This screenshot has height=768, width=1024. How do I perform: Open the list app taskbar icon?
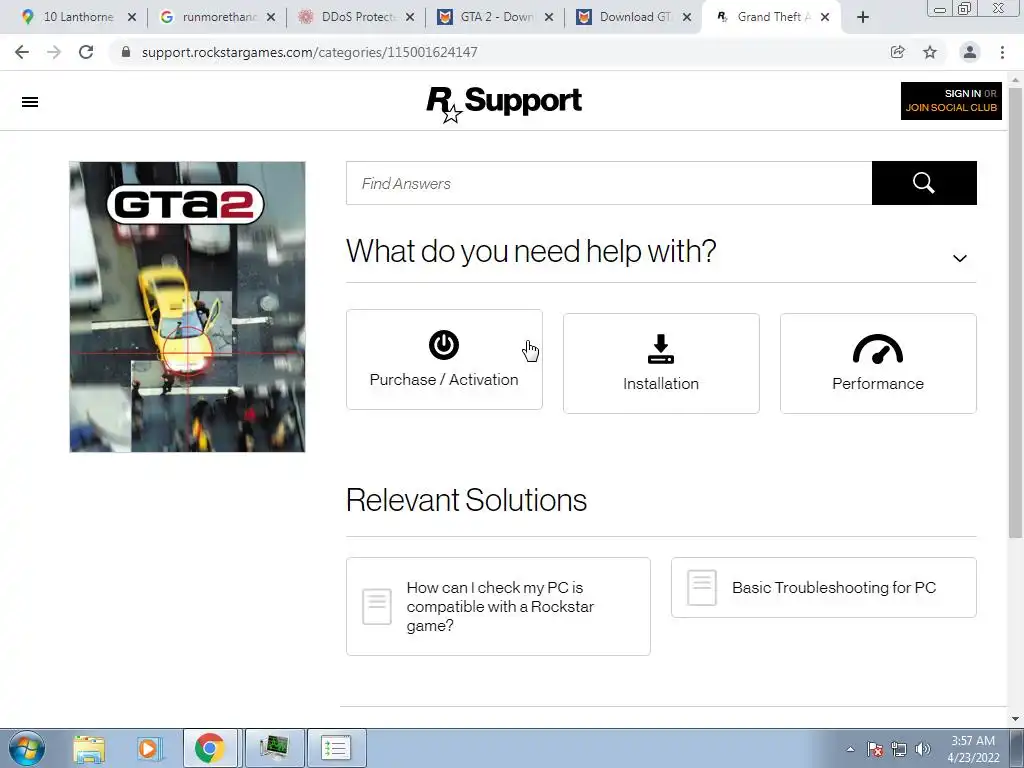click(336, 748)
